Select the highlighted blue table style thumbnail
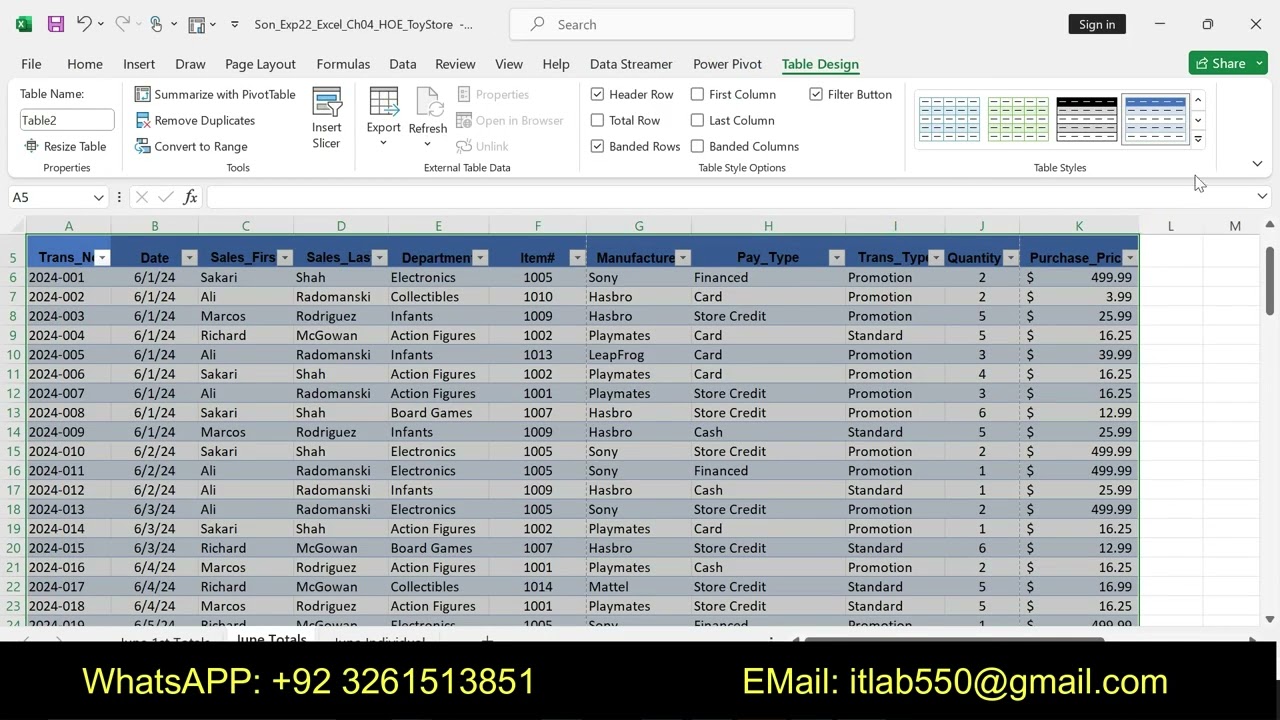This screenshot has width=1280, height=720. click(1155, 119)
